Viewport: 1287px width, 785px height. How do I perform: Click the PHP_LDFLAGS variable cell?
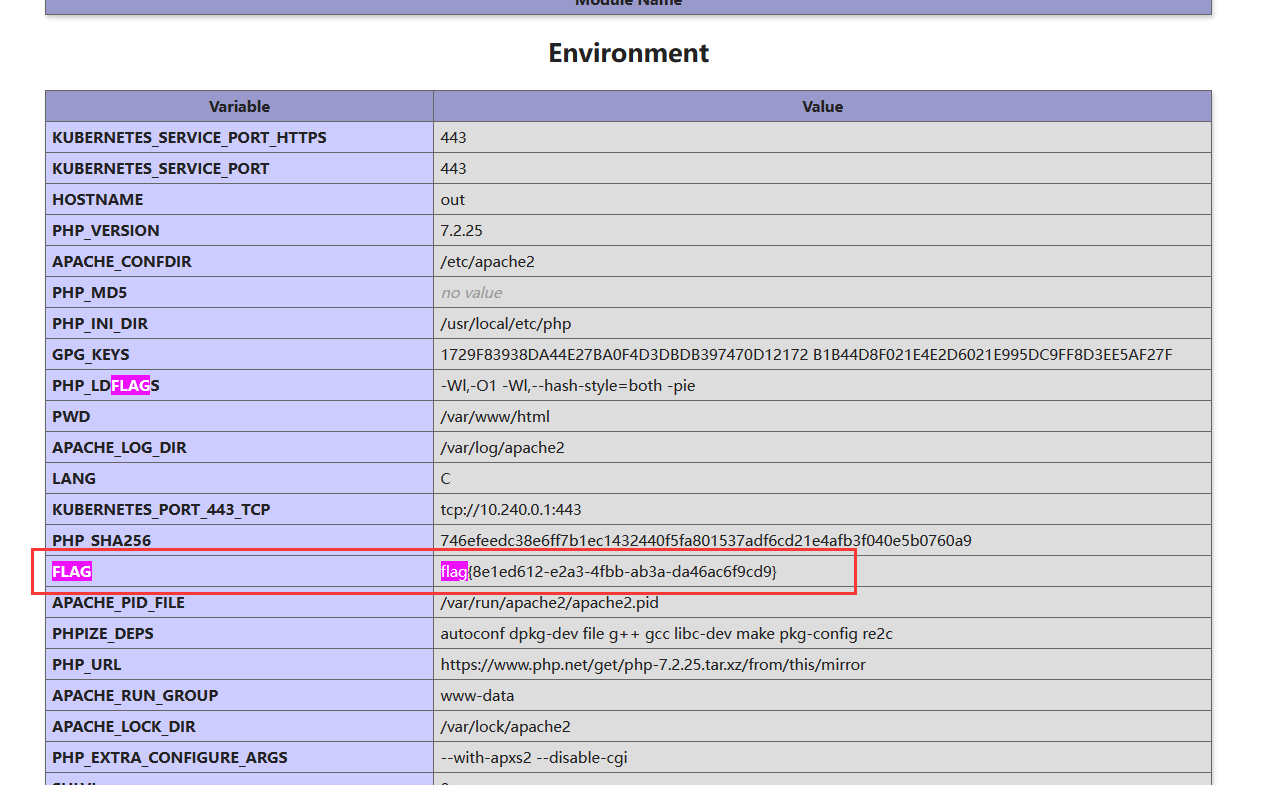tap(239, 385)
